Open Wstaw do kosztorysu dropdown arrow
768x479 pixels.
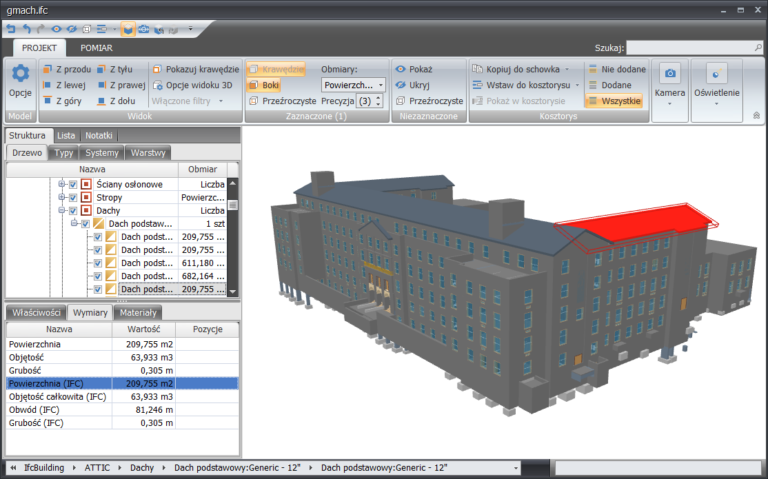tap(577, 85)
